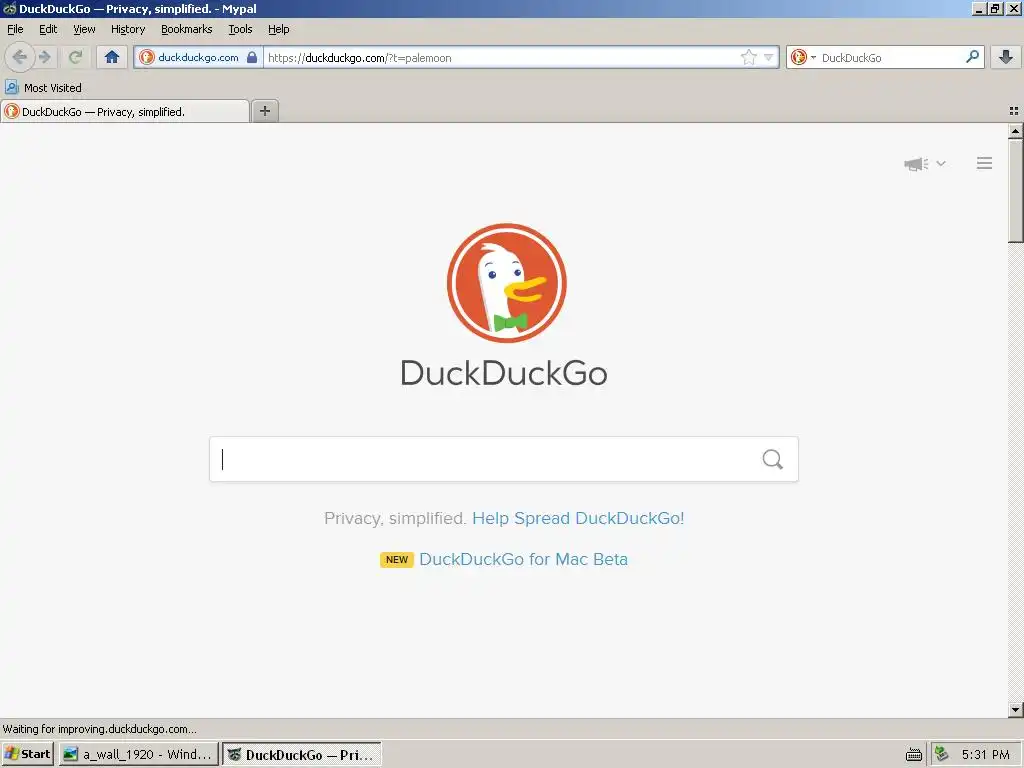Open the View menu

click(x=84, y=29)
